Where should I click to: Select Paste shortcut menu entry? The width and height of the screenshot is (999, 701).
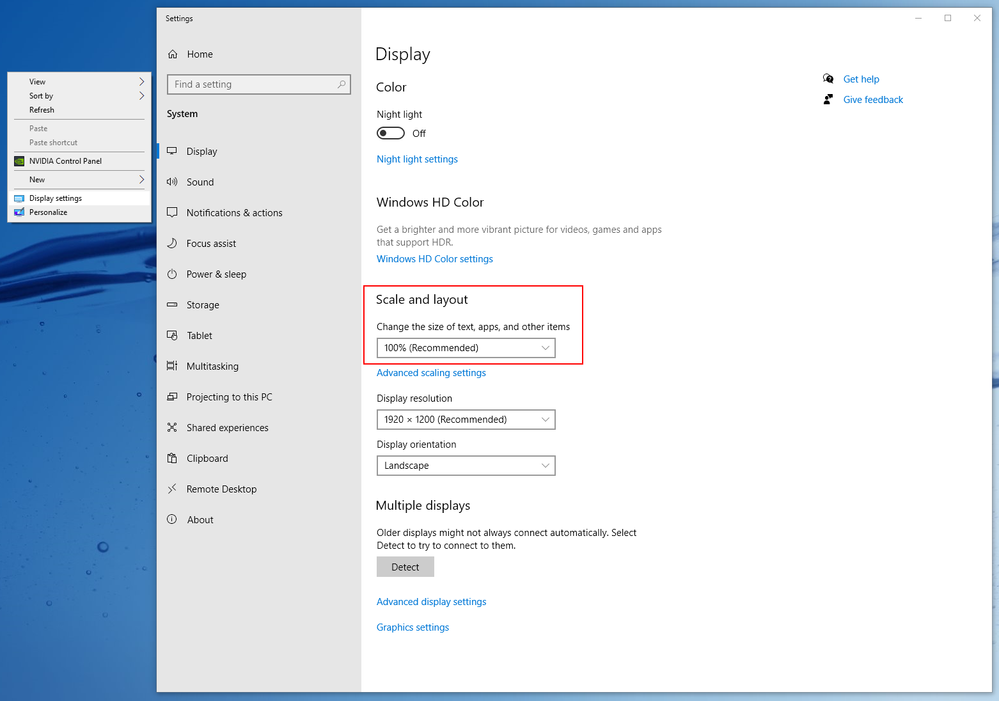(x=80, y=142)
